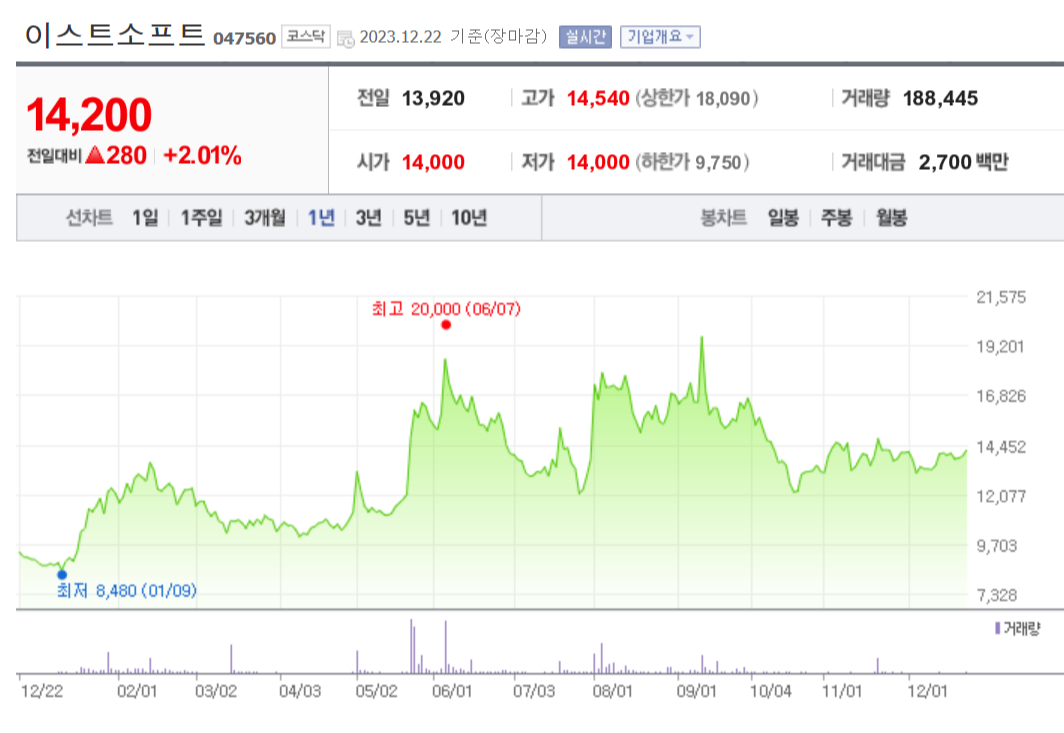This screenshot has height=733, width=1064.
Task: Switch to 주봉 weekly candle chart
Action: 836,218
